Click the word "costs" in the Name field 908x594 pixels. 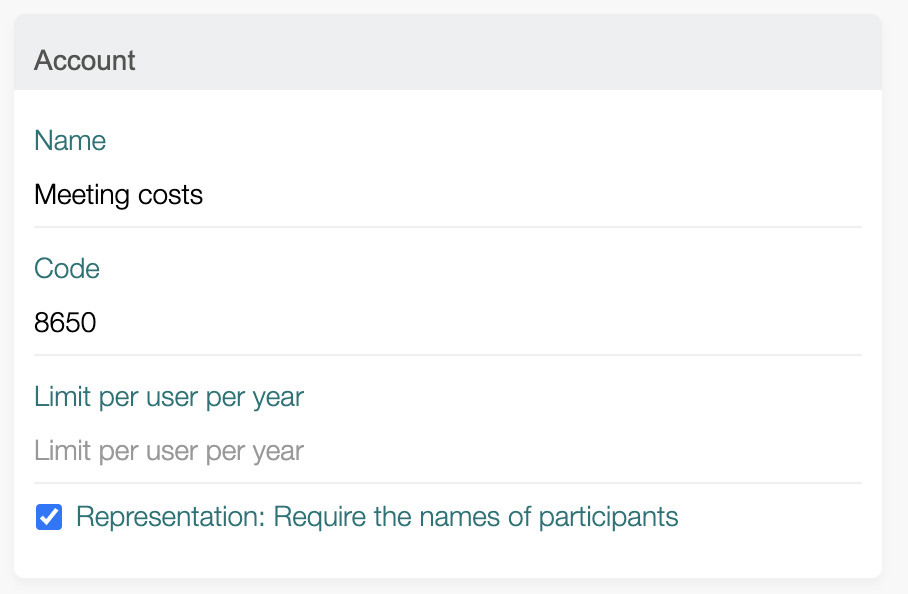(171, 194)
